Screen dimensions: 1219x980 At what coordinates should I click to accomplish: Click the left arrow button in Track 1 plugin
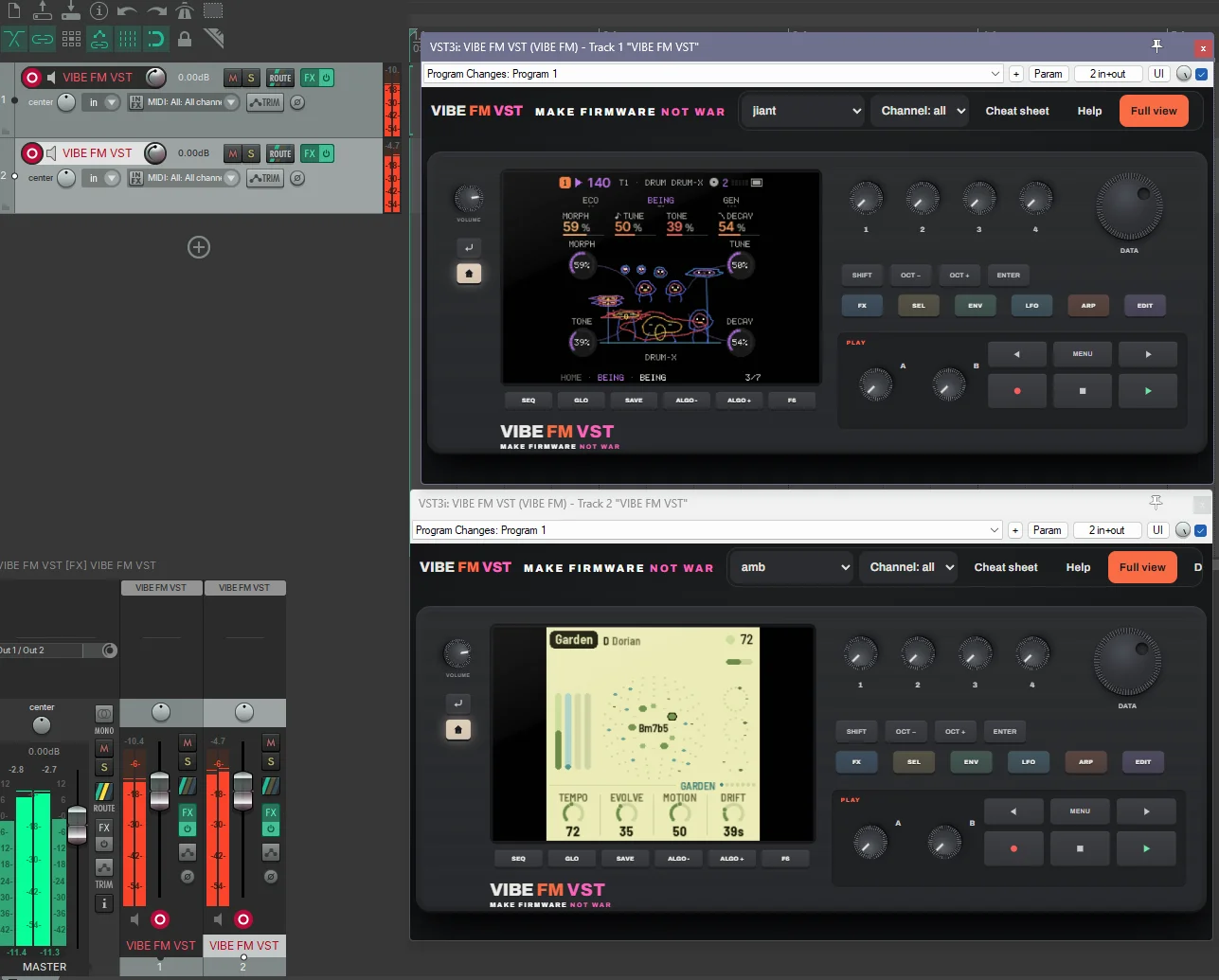1017,354
